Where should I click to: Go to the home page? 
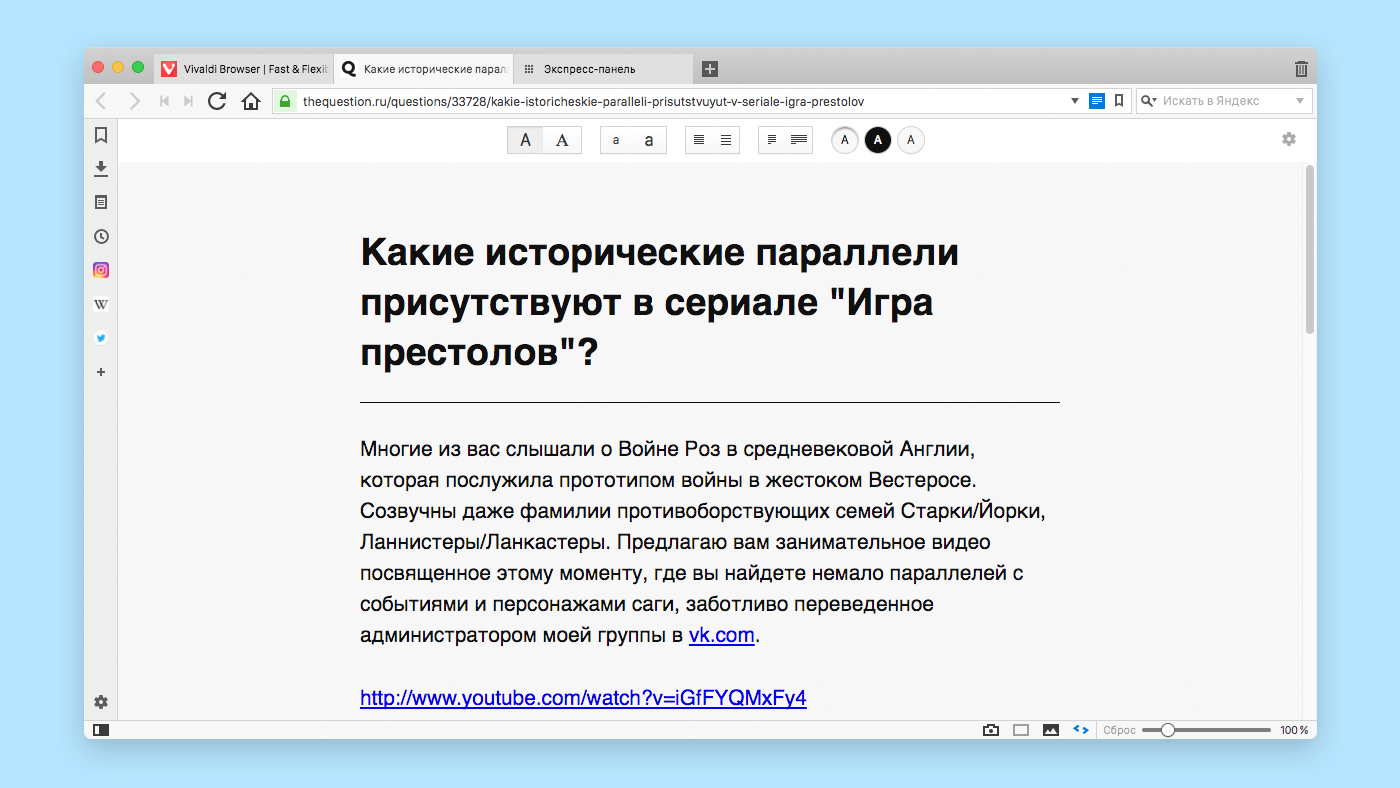(x=251, y=101)
